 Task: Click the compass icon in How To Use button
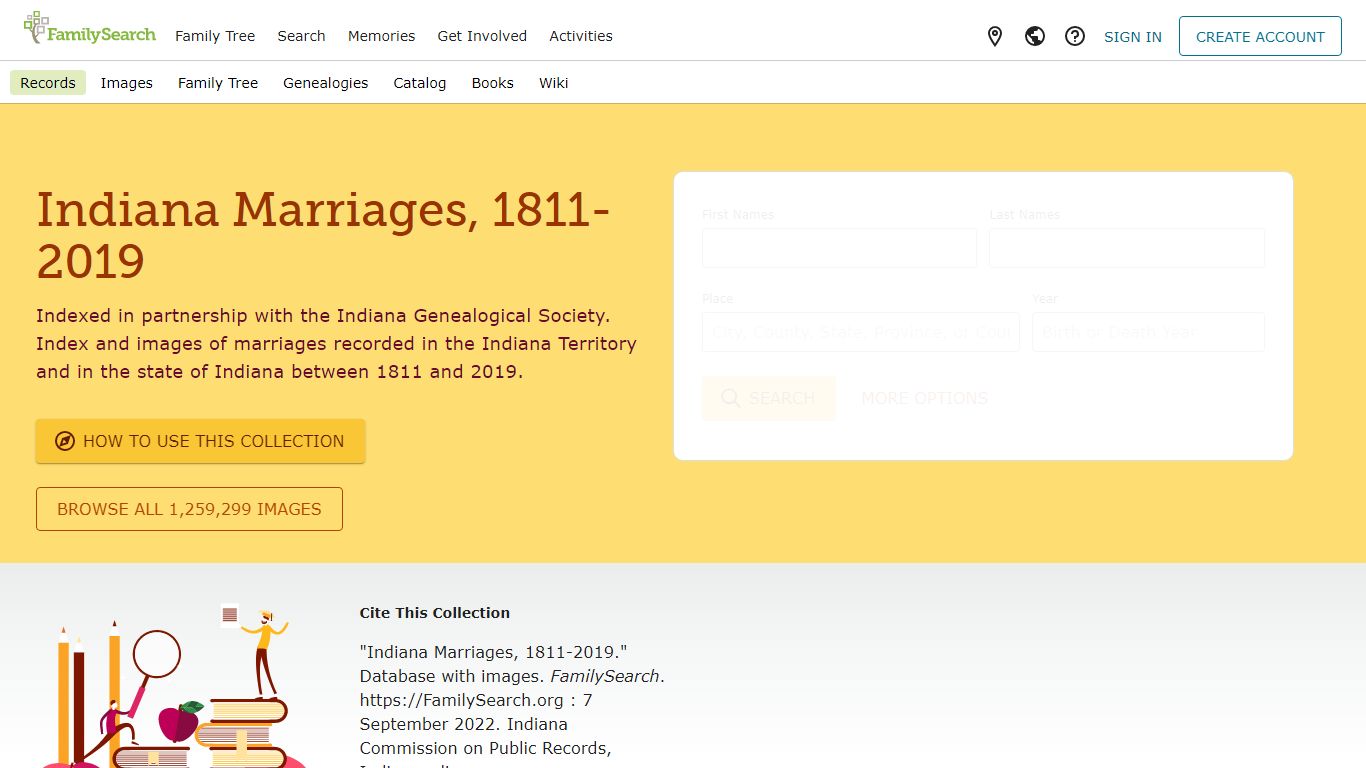(x=65, y=441)
